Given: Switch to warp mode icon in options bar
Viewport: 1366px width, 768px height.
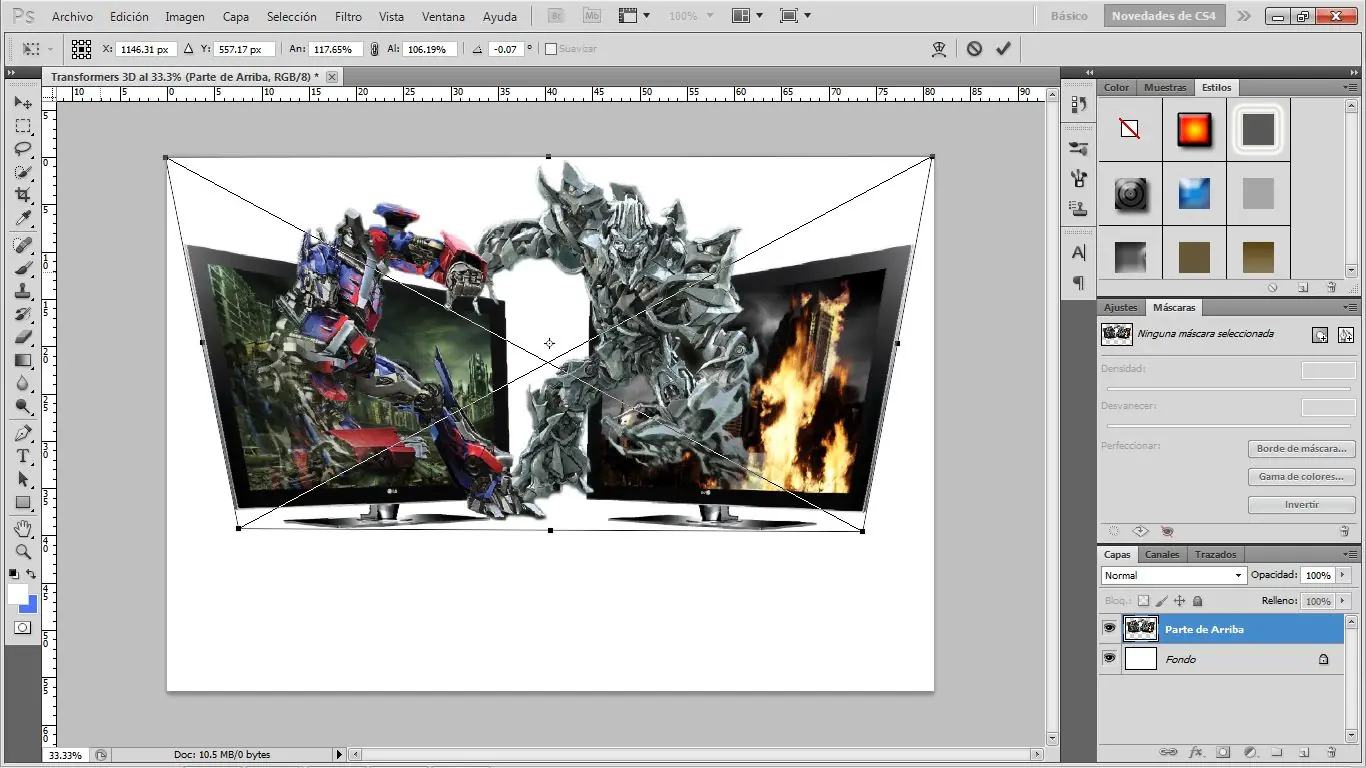Looking at the screenshot, I should tap(939, 48).
